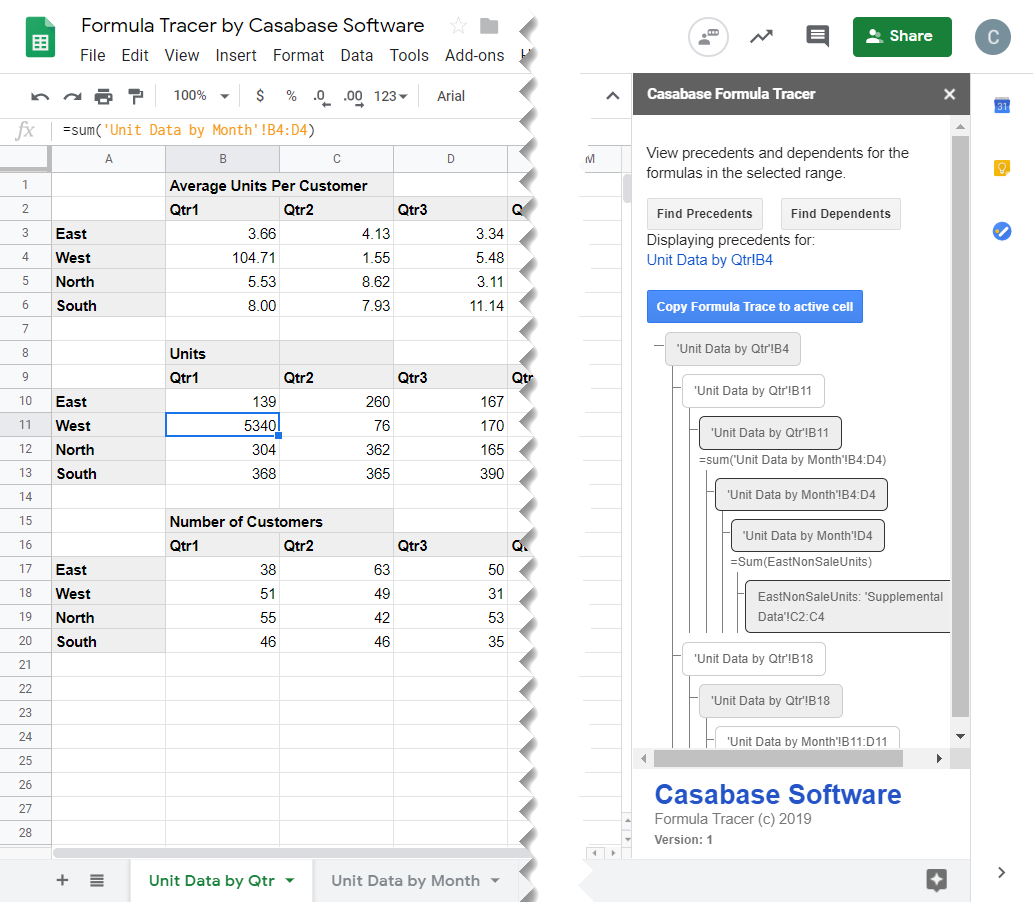
Task: Follow the Unit Data by Qtr!B4 link
Action: [x=709, y=260]
